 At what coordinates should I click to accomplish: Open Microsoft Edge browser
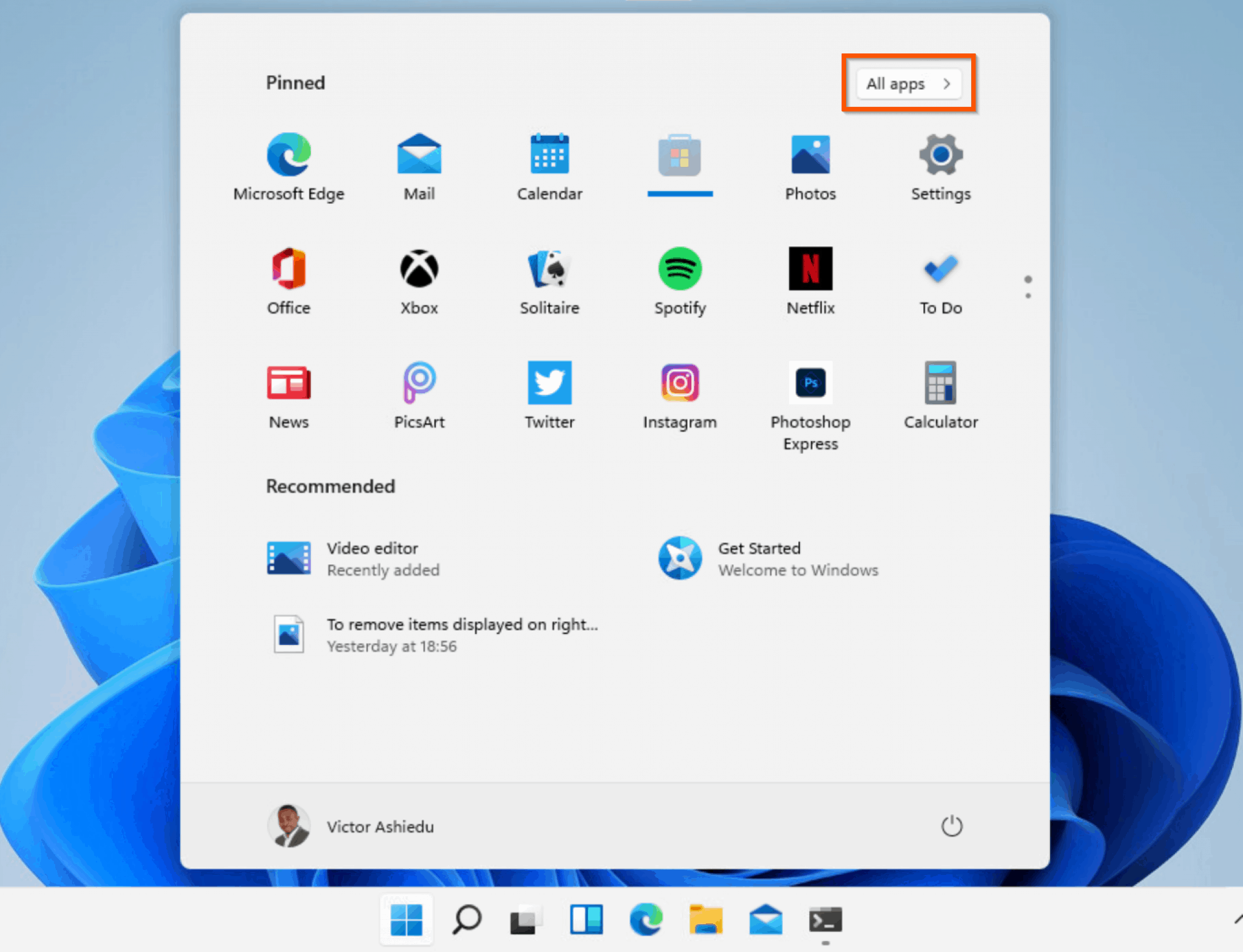pyautogui.click(x=289, y=156)
